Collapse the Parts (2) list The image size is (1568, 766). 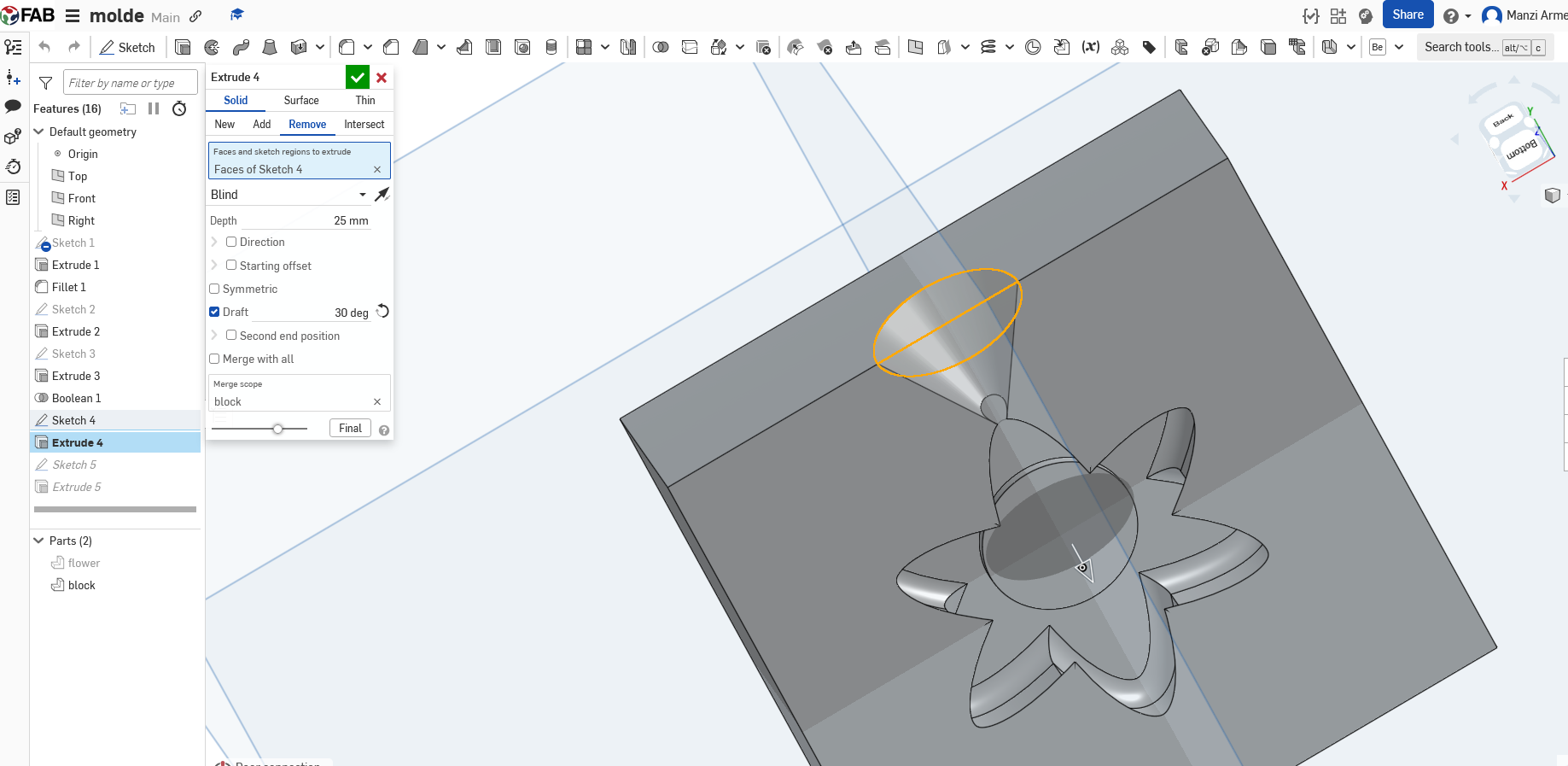pyautogui.click(x=38, y=541)
